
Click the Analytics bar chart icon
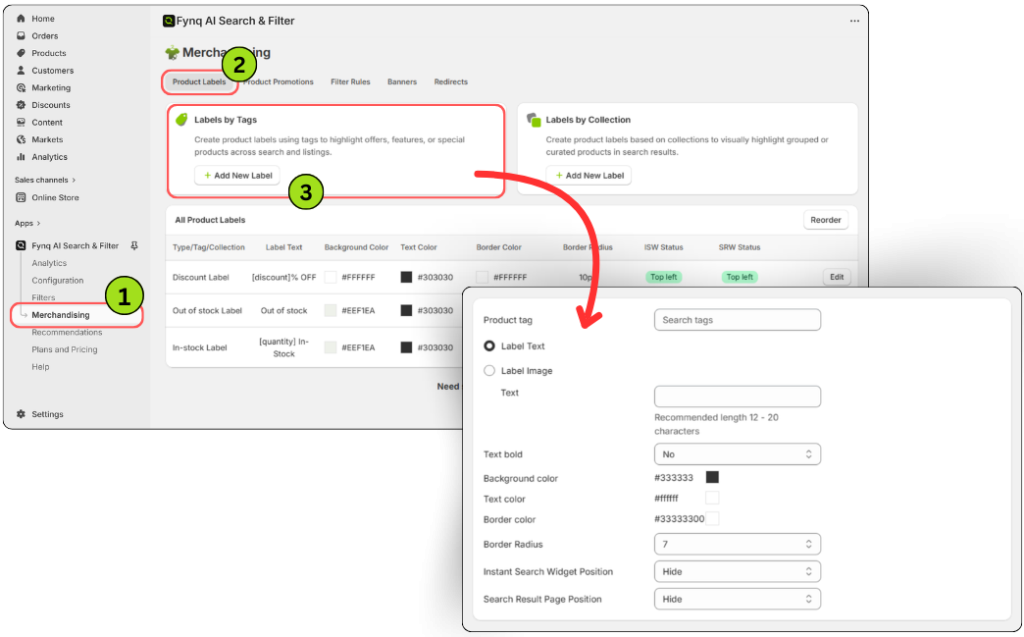click(x=21, y=157)
